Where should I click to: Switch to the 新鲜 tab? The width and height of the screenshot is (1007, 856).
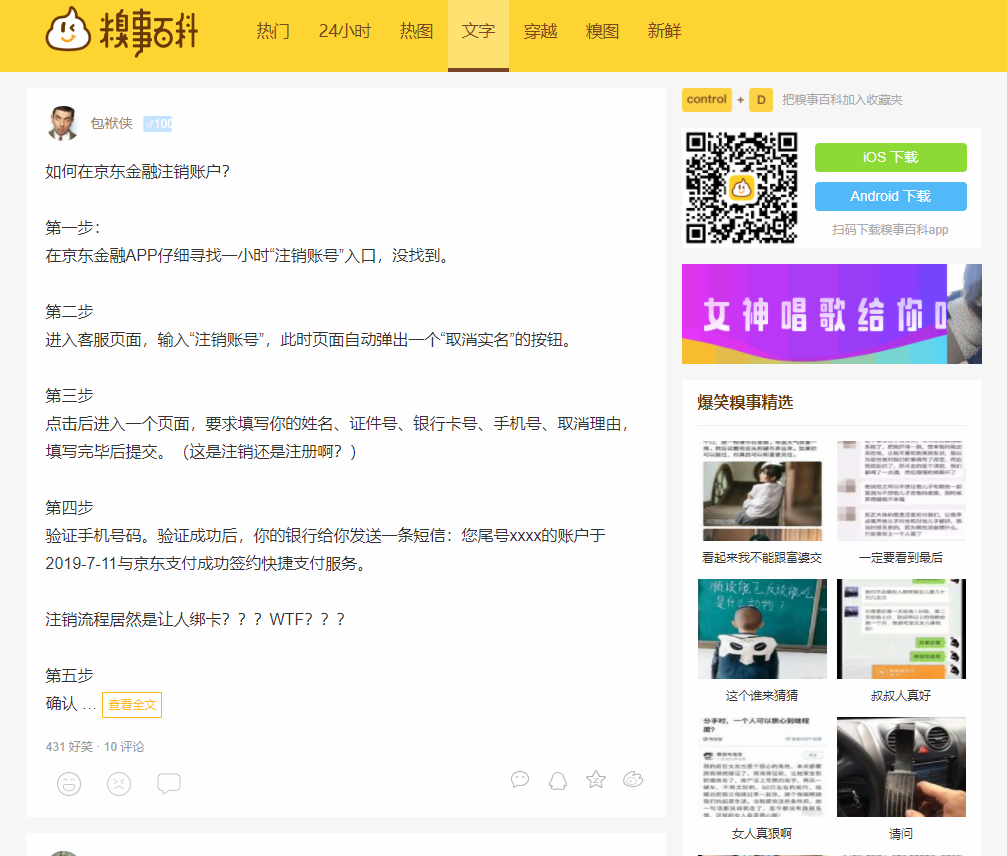tap(664, 31)
